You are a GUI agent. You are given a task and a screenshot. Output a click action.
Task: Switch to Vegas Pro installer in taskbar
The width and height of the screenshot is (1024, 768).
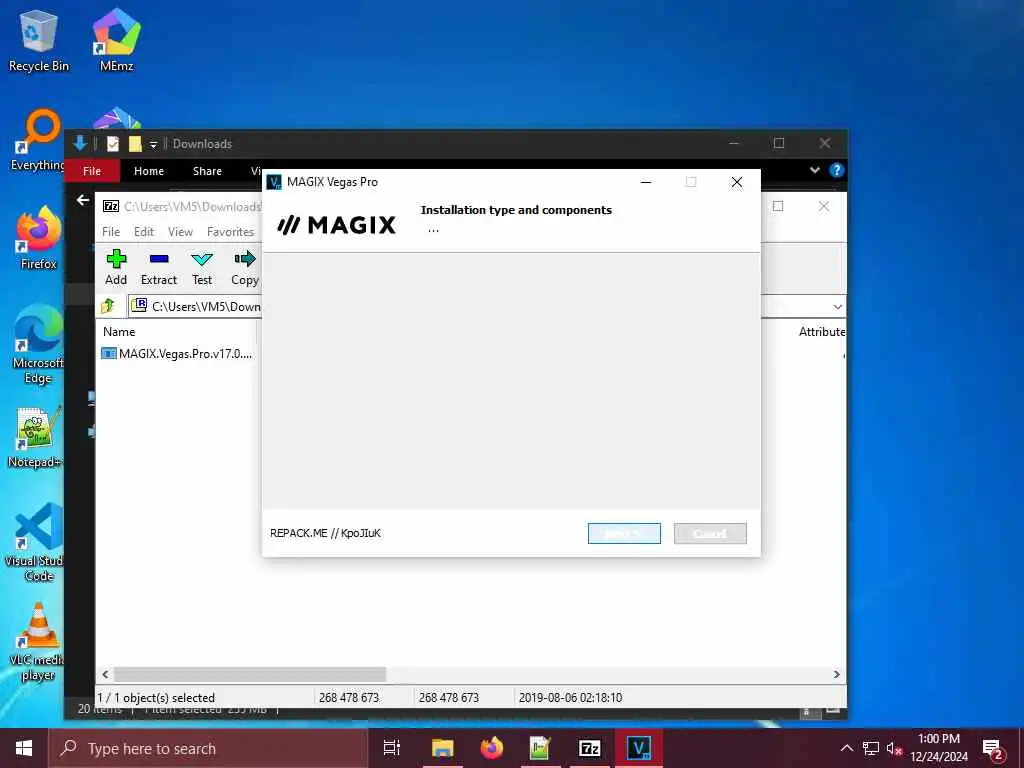click(639, 748)
